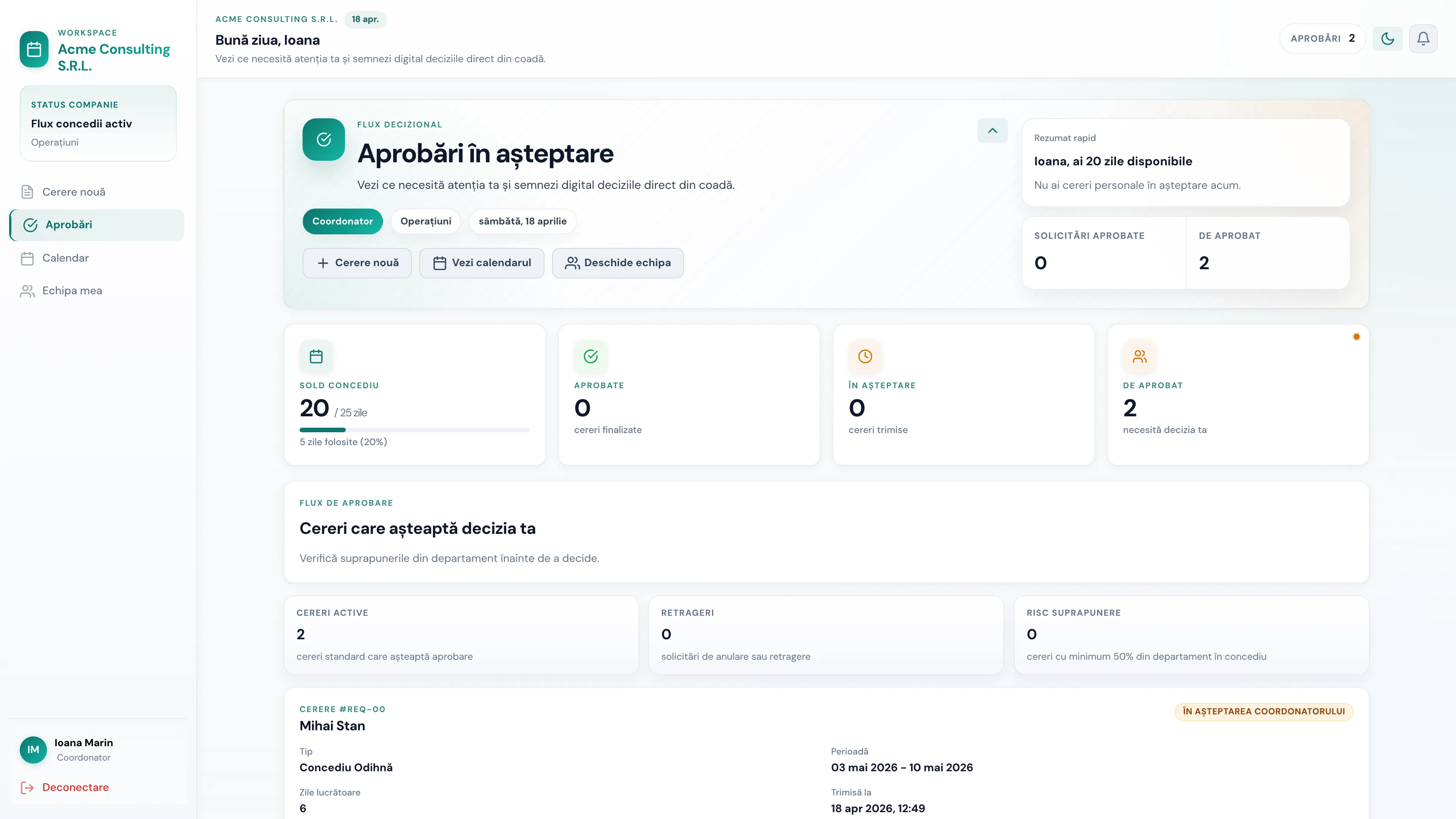The height and width of the screenshot is (819, 1456).
Task: Click the text 5 zile folosite (20%)
Action: [x=343, y=442]
